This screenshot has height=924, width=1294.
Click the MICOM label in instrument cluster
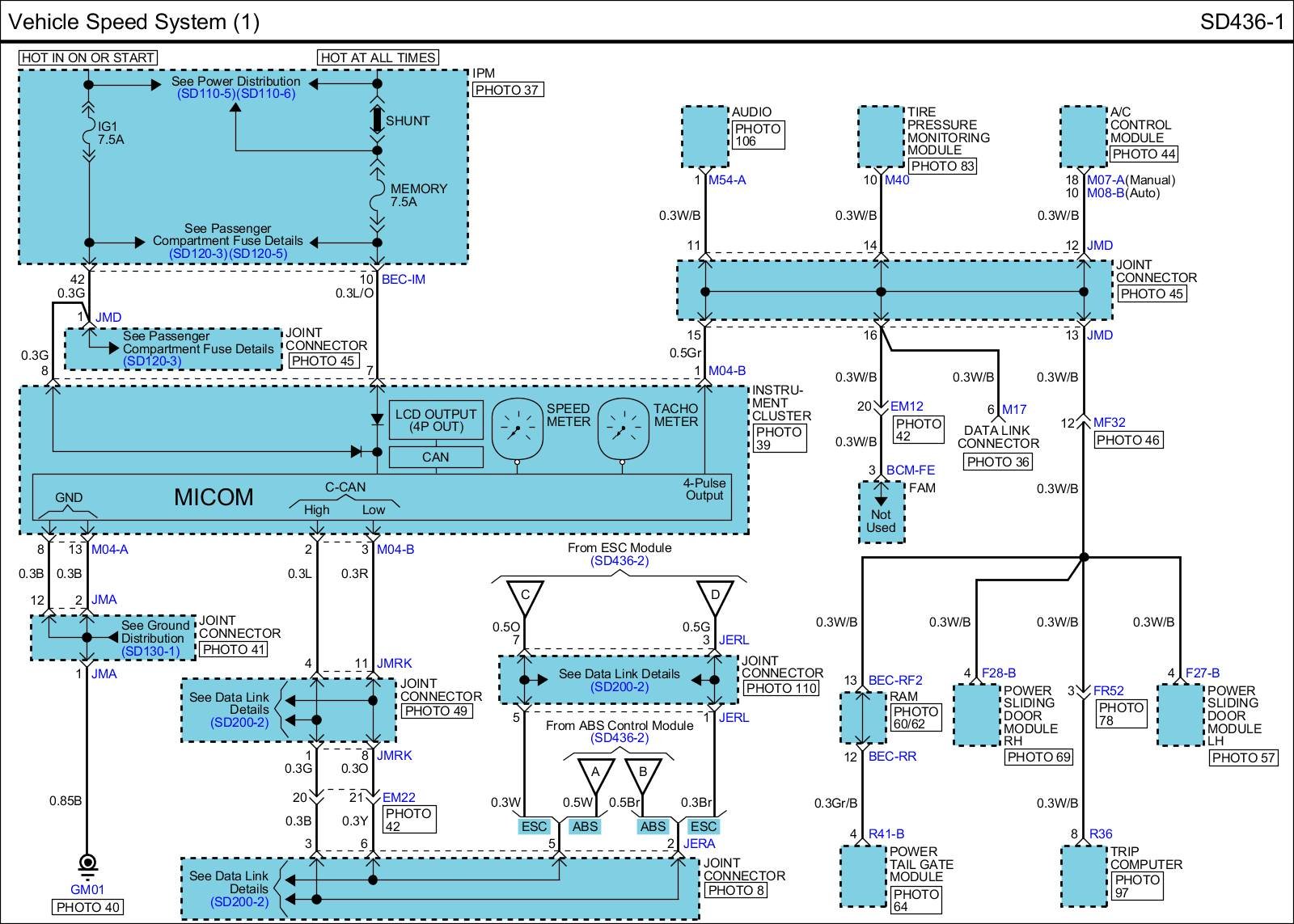[214, 497]
